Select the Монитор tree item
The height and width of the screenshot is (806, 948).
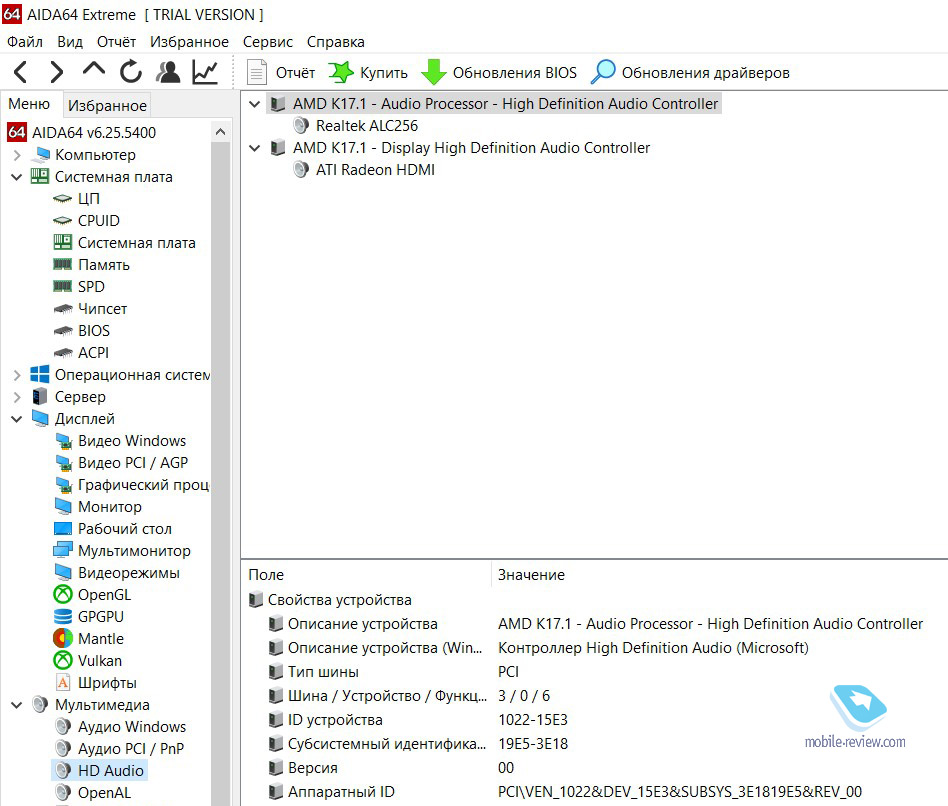[98, 507]
